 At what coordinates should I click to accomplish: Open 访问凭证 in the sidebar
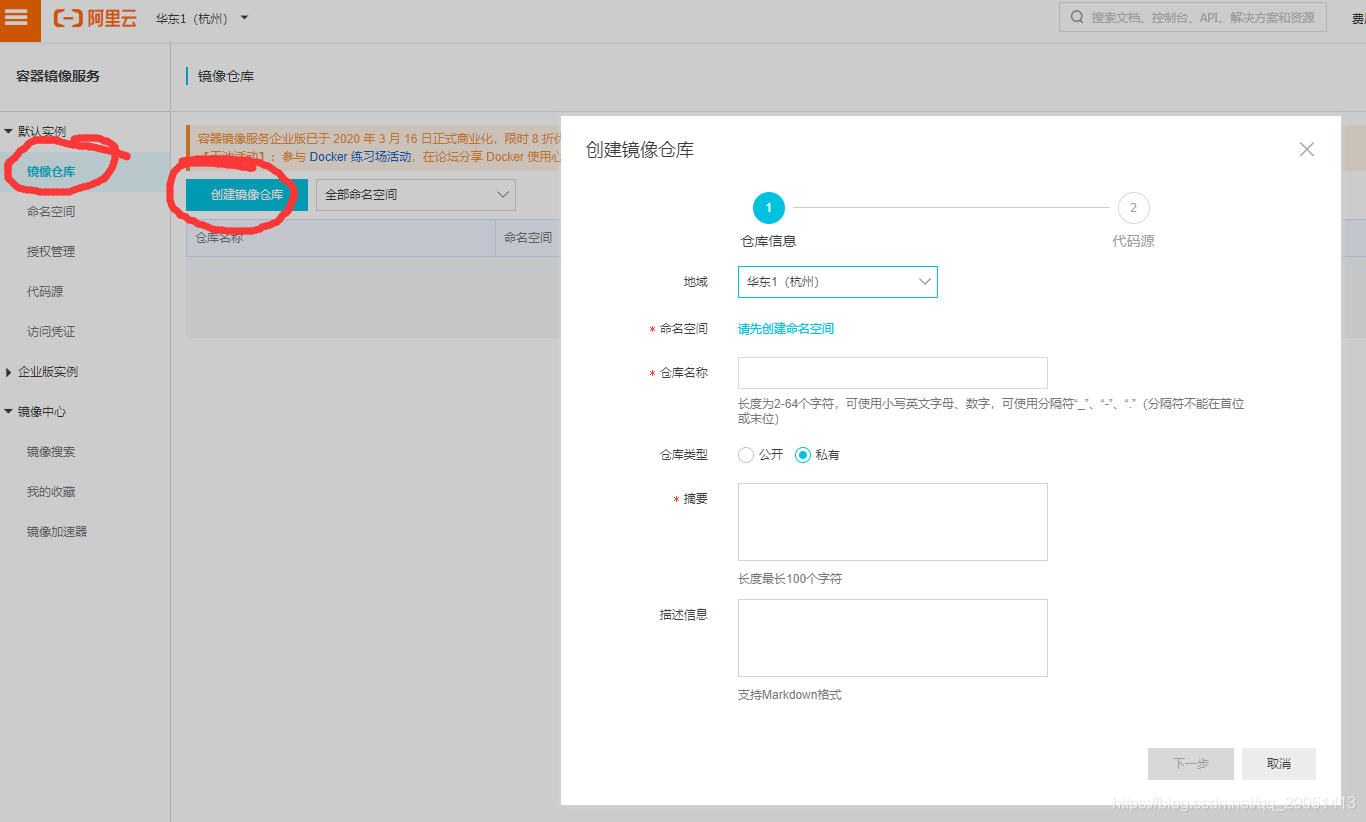coord(51,332)
